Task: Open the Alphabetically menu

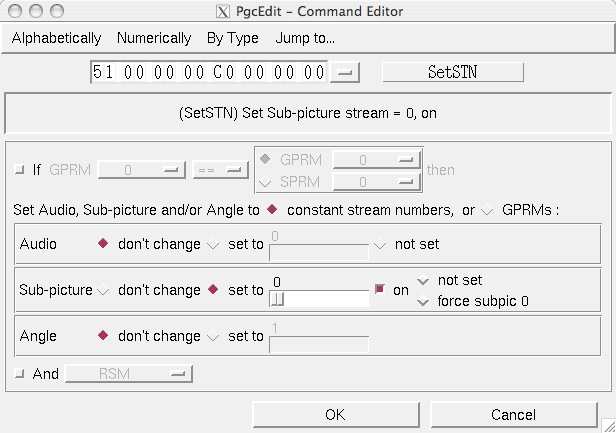Action: [x=56, y=38]
